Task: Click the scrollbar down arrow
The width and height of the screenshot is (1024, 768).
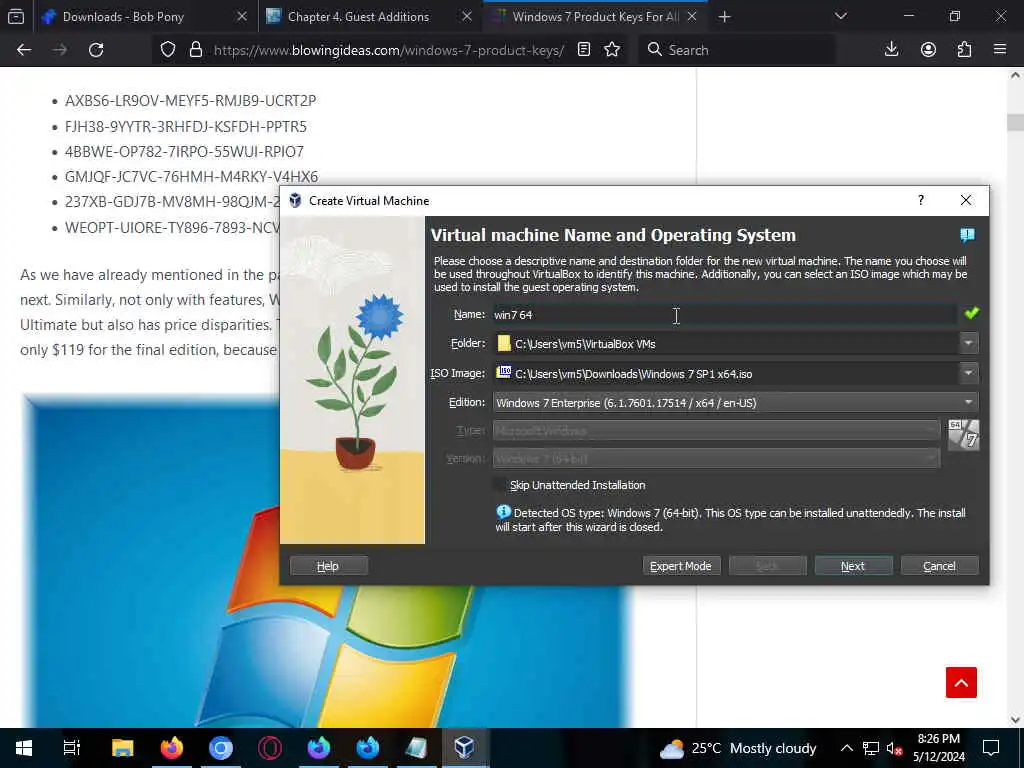Action: point(1015,719)
